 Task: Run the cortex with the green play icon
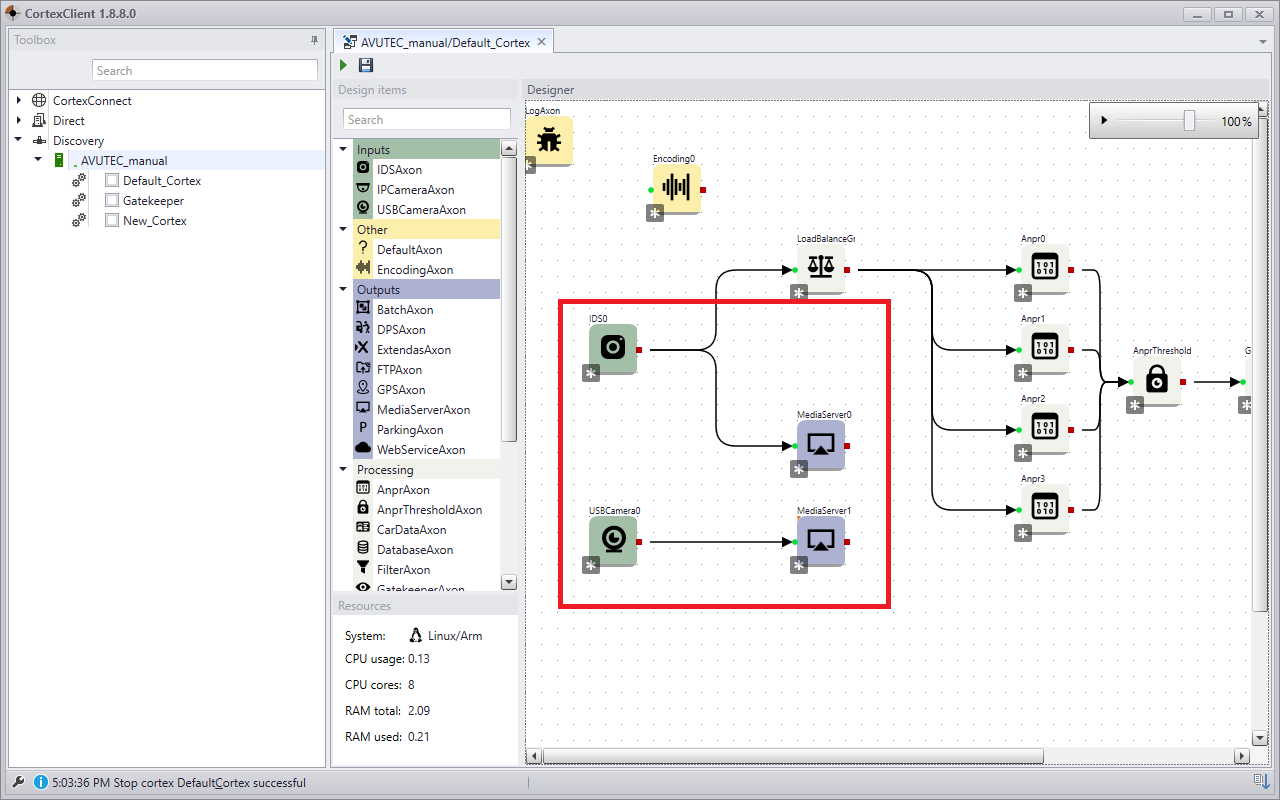343,65
